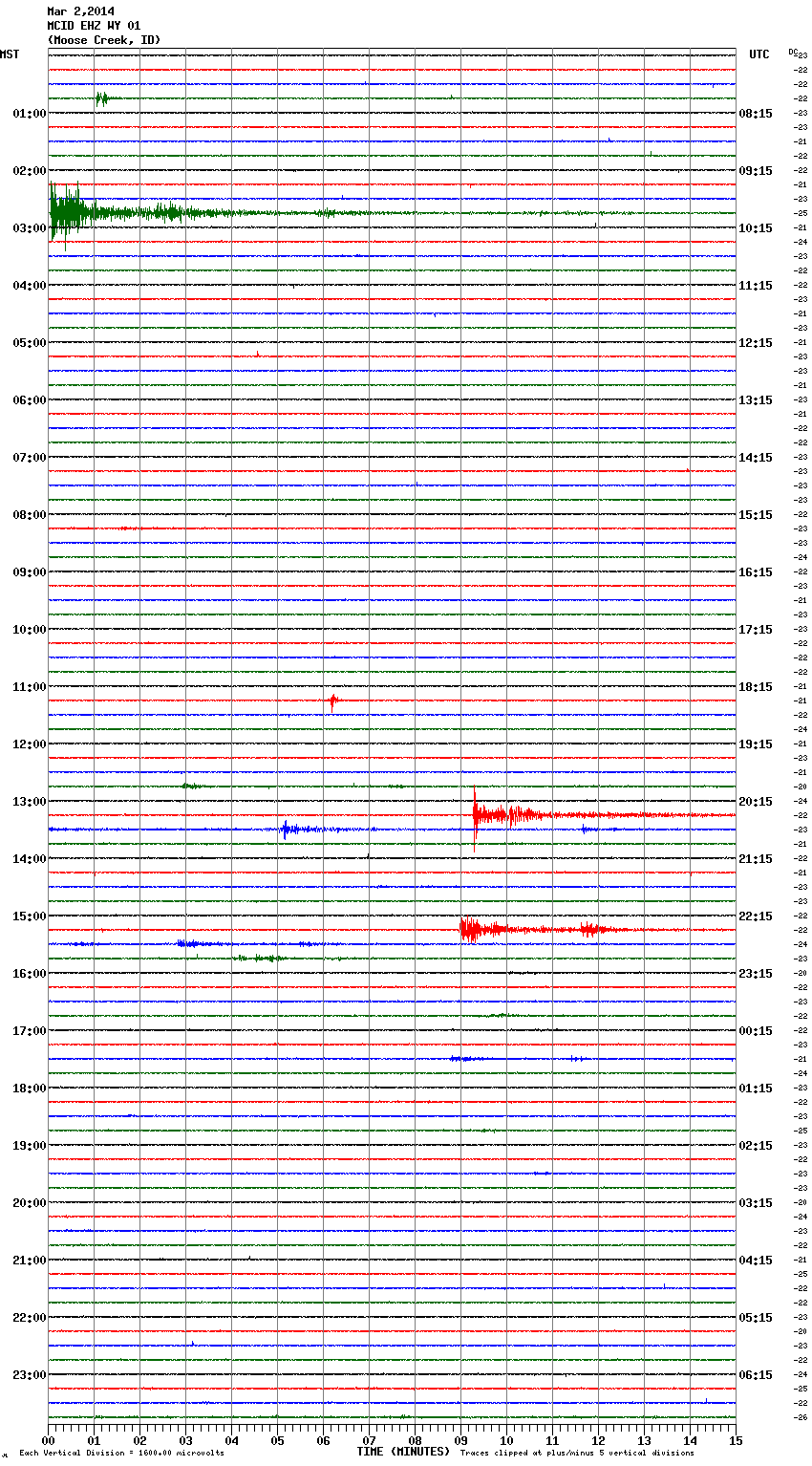Click the small red spike after 11:00
The height and width of the screenshot is (1466, 812).
point(332,701)
